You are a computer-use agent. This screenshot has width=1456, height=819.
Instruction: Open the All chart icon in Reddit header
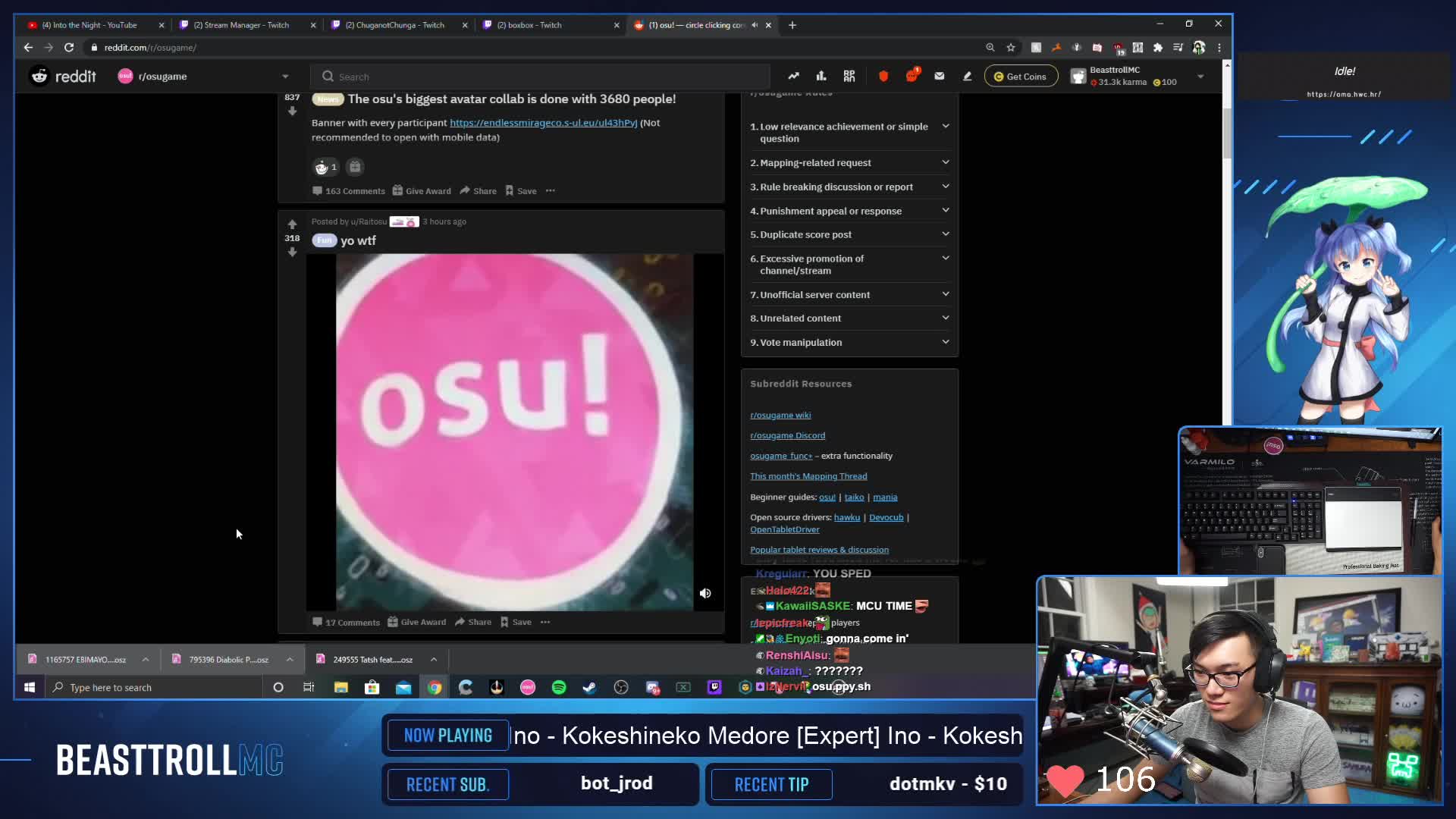click(821, 76)
